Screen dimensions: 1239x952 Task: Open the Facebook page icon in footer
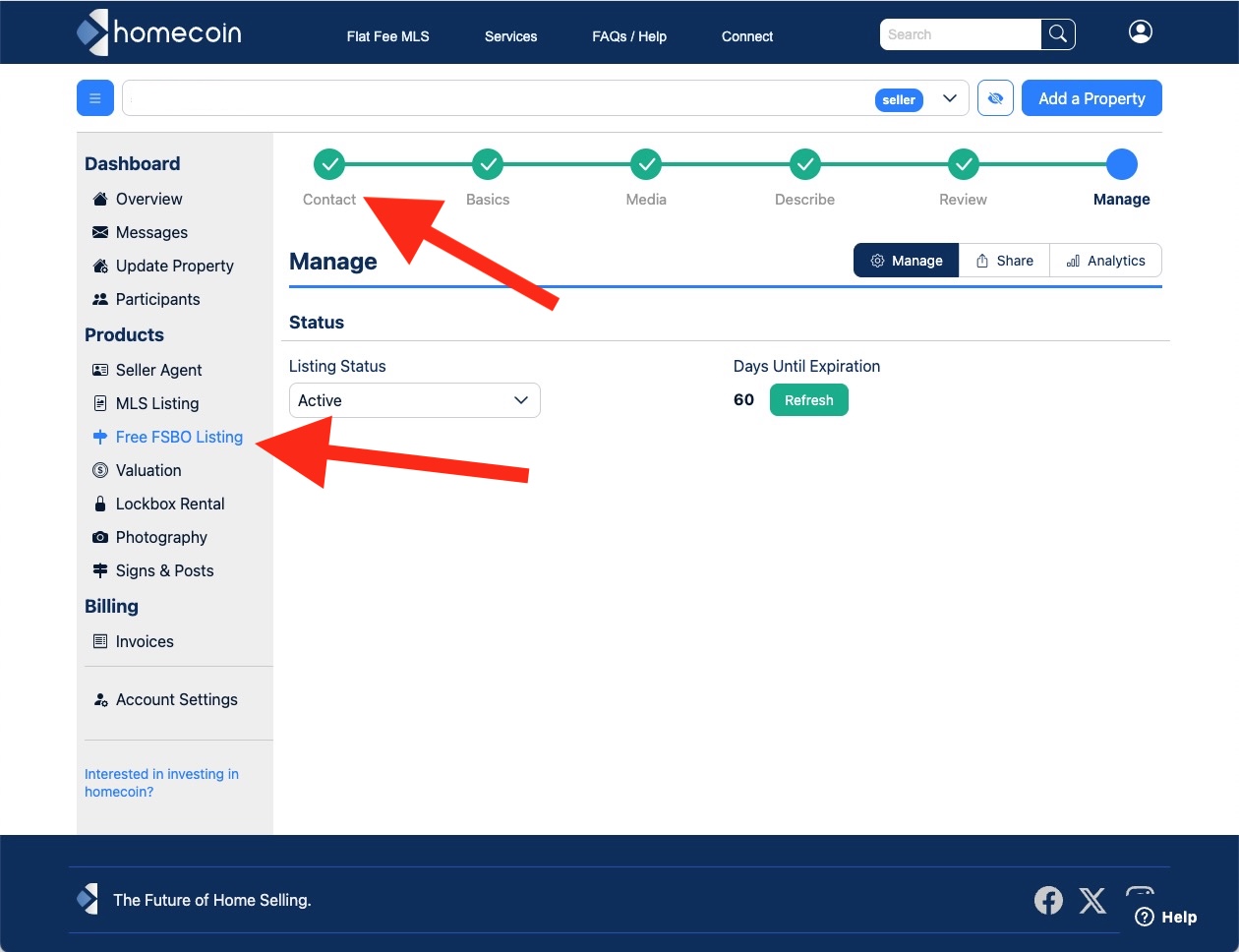(1048, 900)
